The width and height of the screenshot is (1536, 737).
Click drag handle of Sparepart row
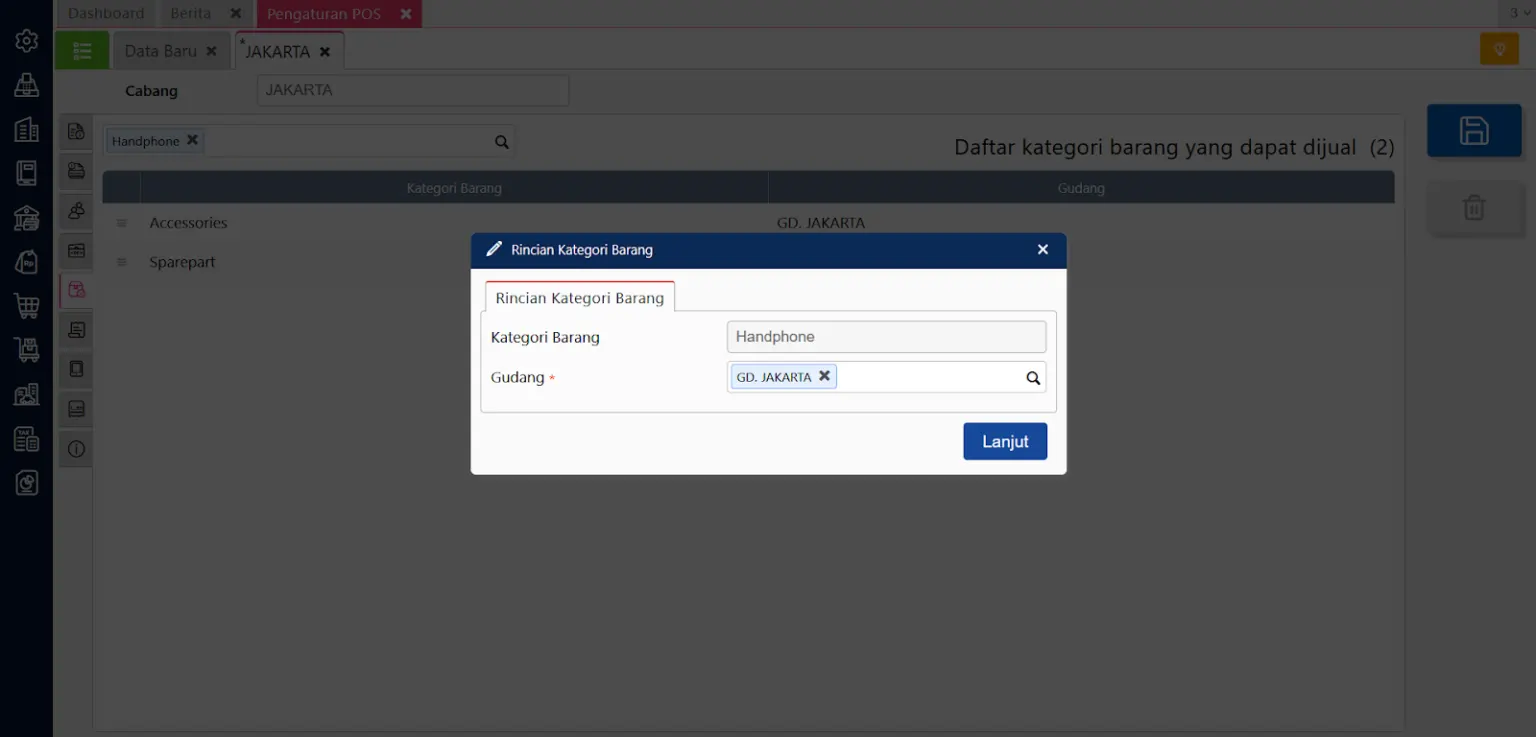[122, 262]
